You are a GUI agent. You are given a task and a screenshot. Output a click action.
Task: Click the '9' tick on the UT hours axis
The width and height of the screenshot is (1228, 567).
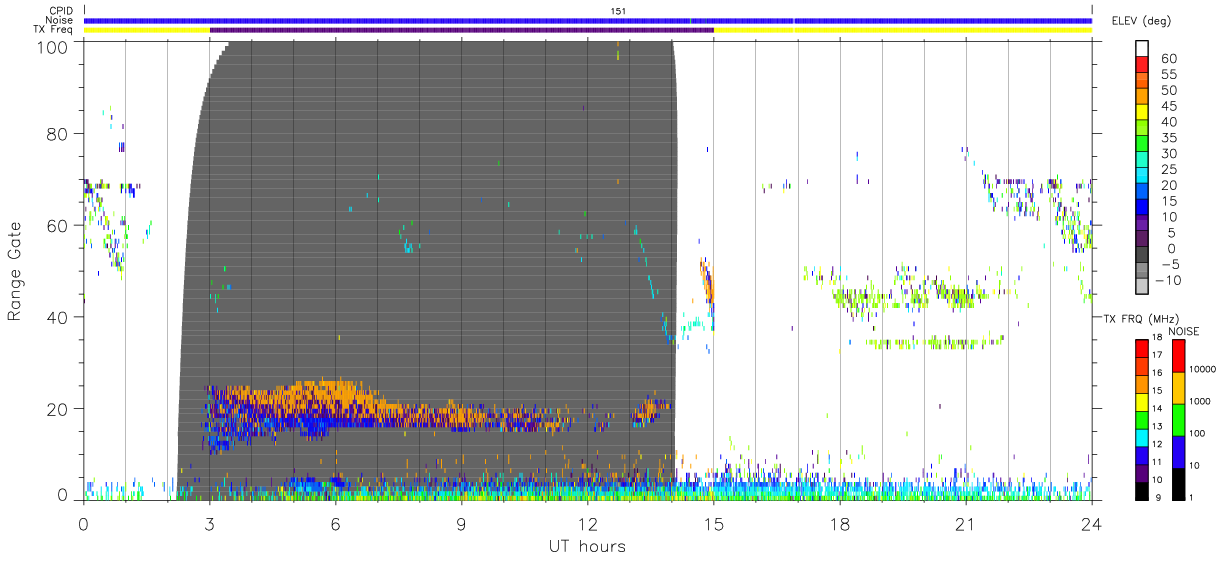(462, 524)
